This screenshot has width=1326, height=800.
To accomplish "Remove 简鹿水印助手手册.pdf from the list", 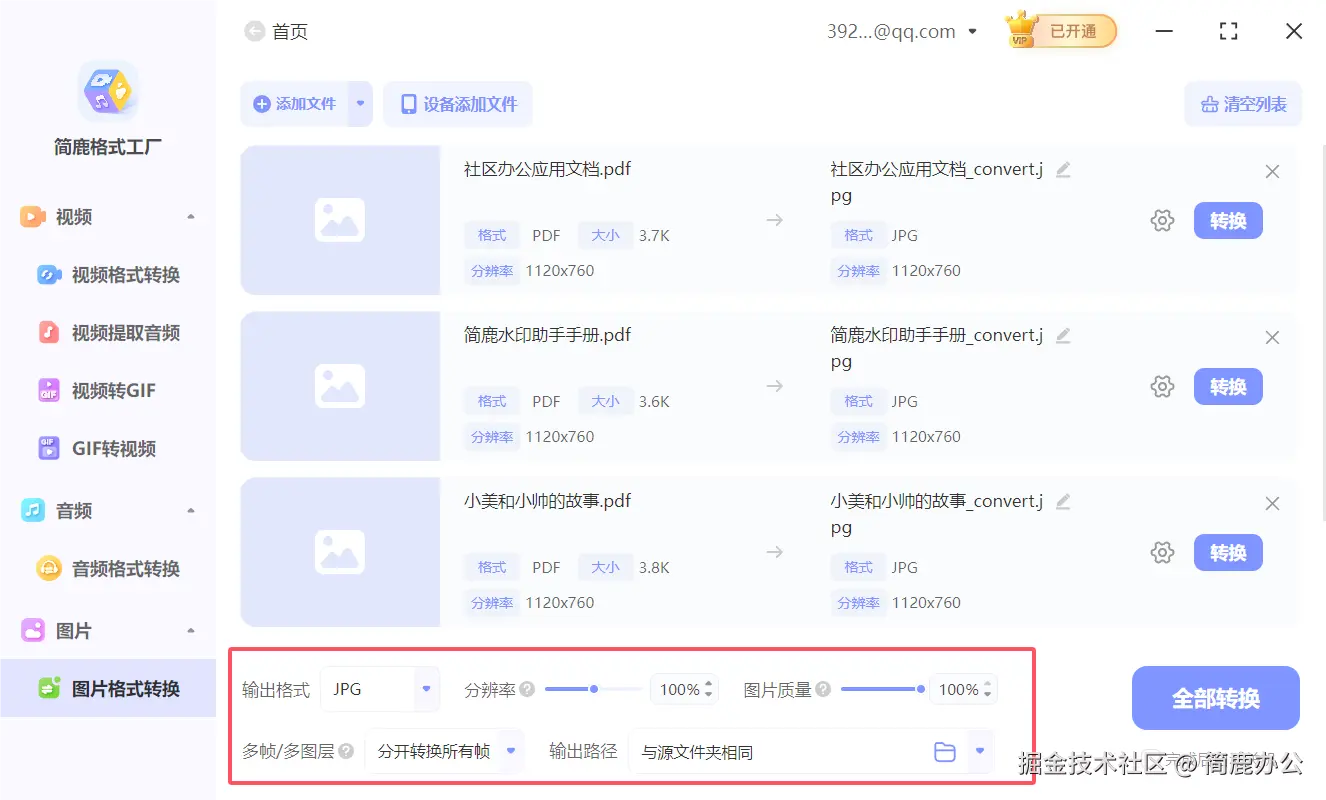I will click(x=1272, y=338).
